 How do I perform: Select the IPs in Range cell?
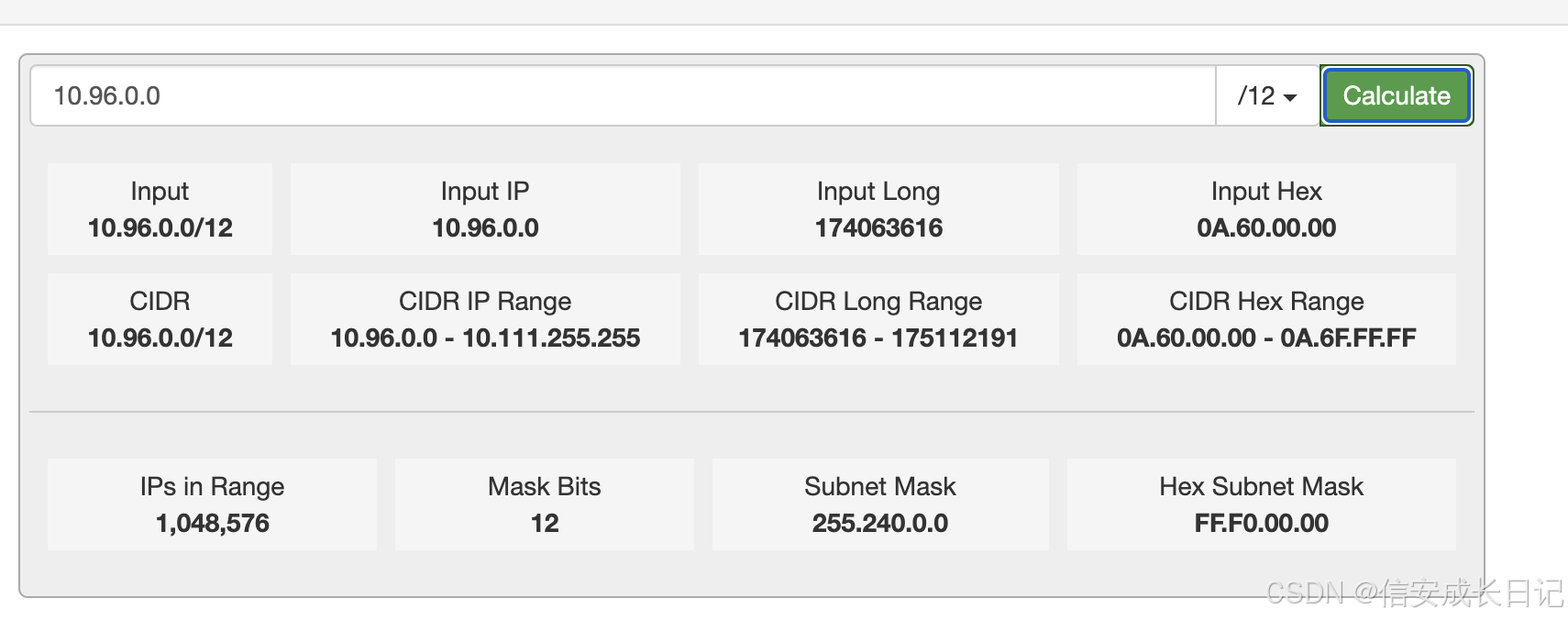click(212, 504)
